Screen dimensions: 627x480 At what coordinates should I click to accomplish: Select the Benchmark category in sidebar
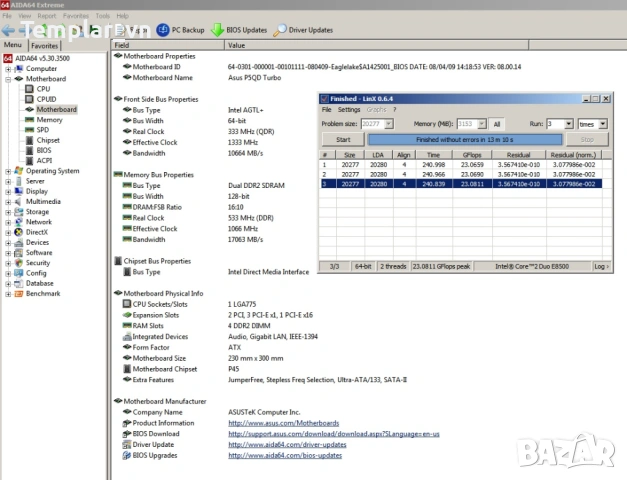tap(42, 294)
